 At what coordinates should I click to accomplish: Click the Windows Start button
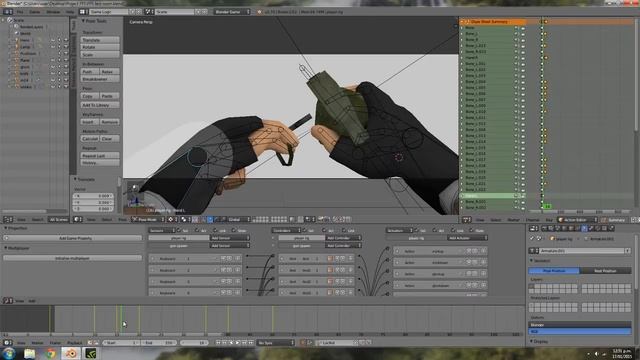coord(9,353)
